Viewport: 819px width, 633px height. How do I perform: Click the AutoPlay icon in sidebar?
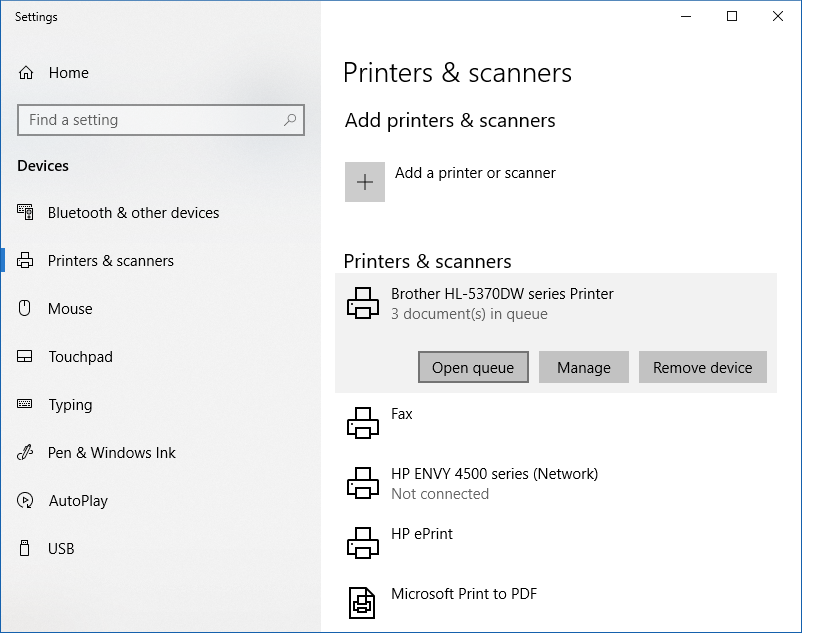[x=26, y=501]
